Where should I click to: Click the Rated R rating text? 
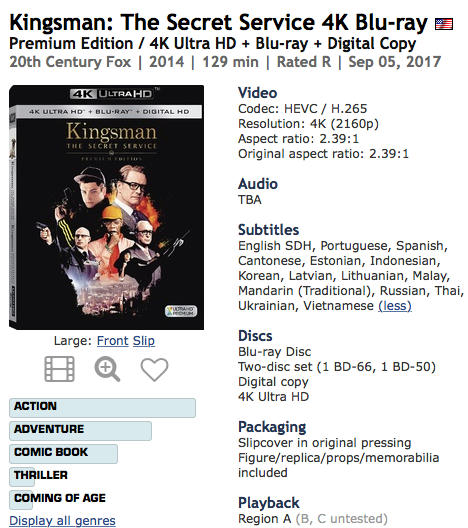tap(304, 62)
